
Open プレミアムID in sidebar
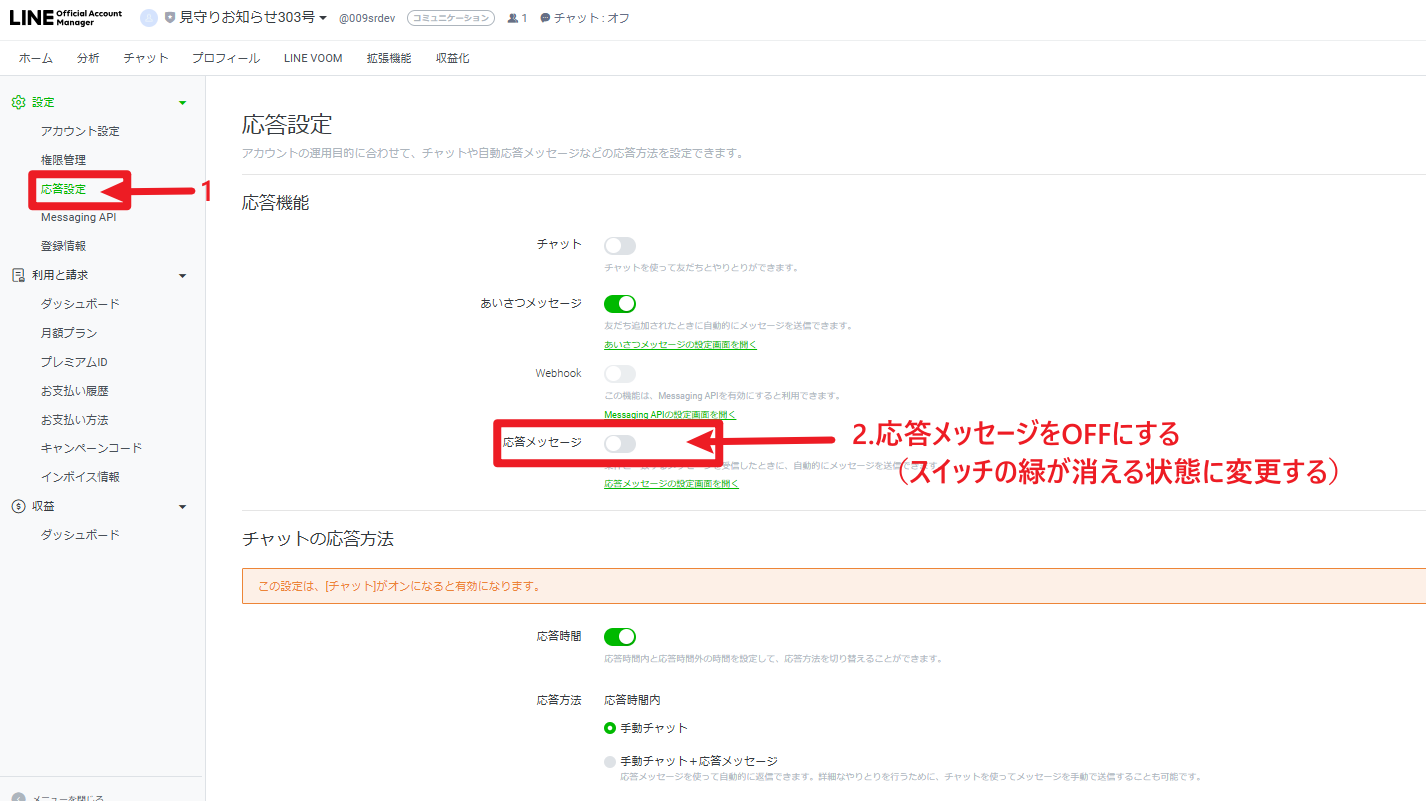click(x=74, y=362)
